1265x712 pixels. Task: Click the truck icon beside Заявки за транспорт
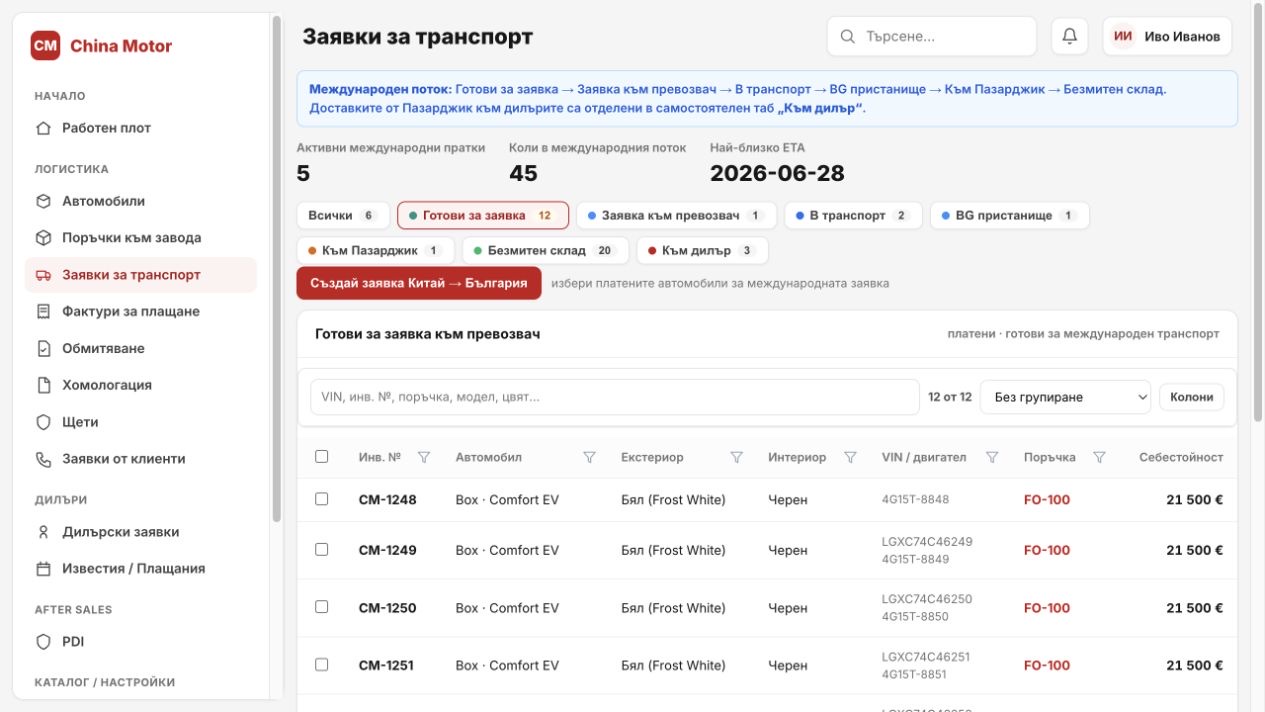pyautogui.click(x=43, y=275)
